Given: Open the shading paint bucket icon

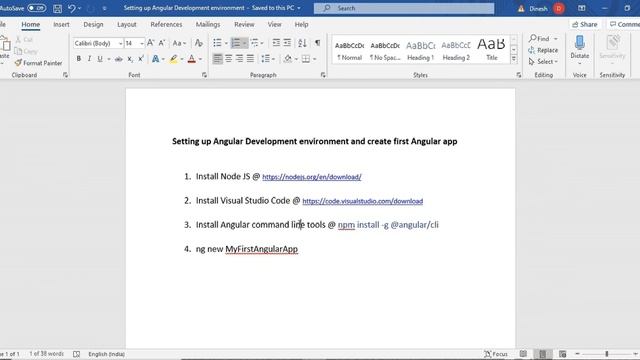Looking at the screenshot, I should point(288,59).
